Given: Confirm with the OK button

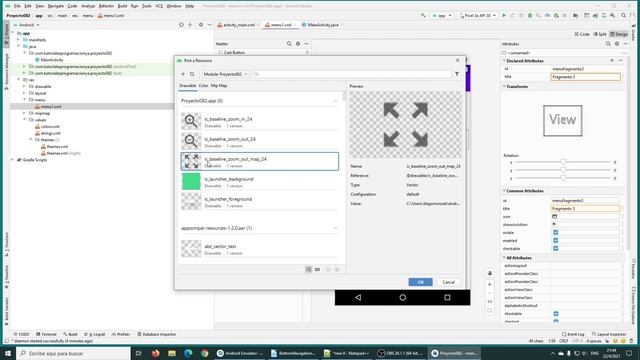Looking at the screenshot, I should (420, 282).
